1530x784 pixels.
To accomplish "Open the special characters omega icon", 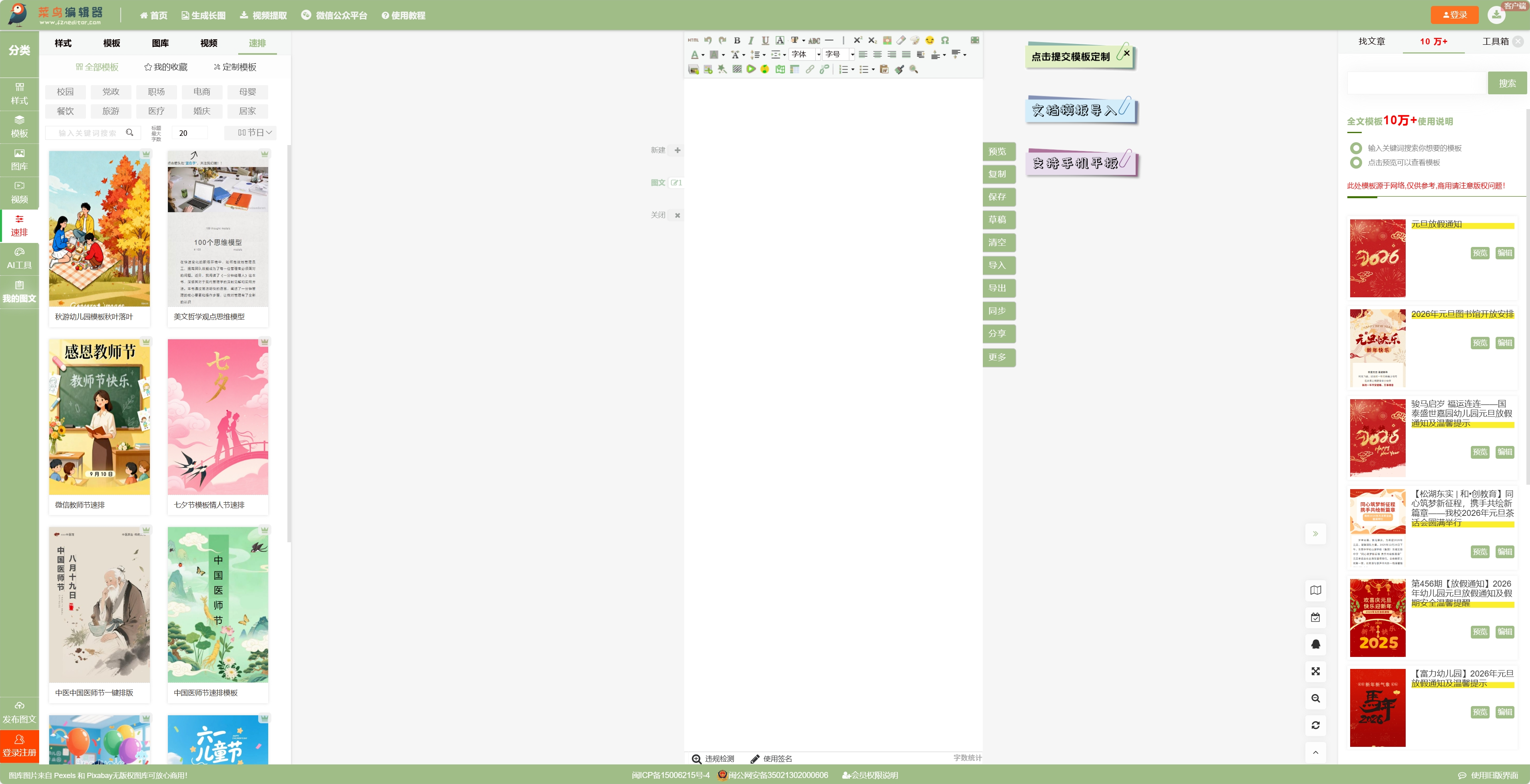I will click(x=945, y=40).
